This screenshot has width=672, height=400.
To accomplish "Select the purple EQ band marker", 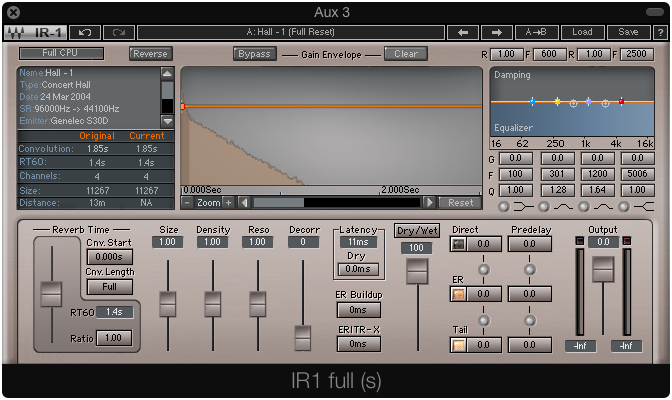I will click(588, 102).
